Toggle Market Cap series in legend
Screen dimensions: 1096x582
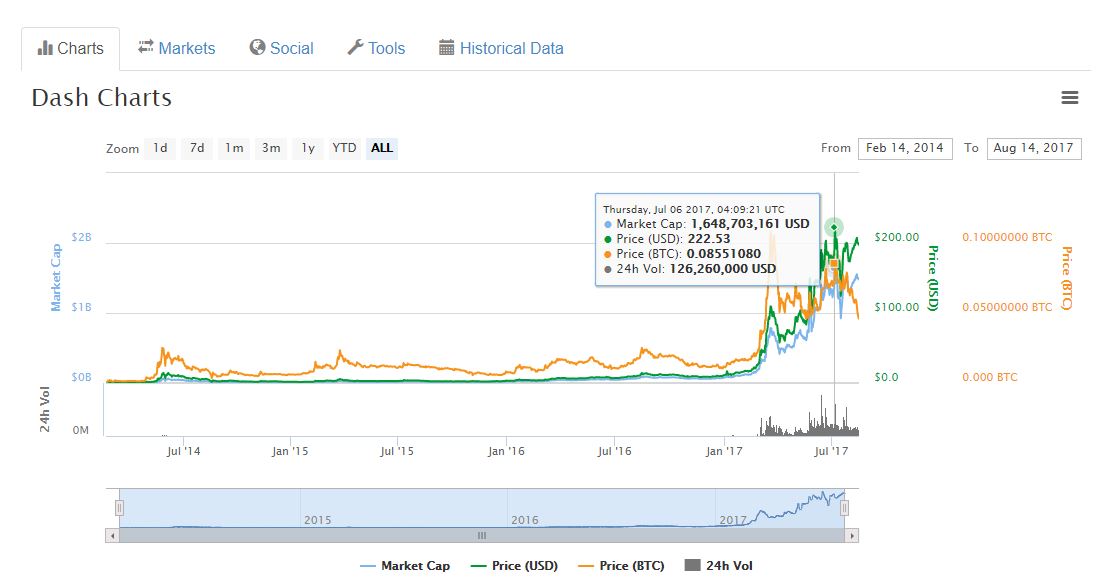[x=405, y=566]
